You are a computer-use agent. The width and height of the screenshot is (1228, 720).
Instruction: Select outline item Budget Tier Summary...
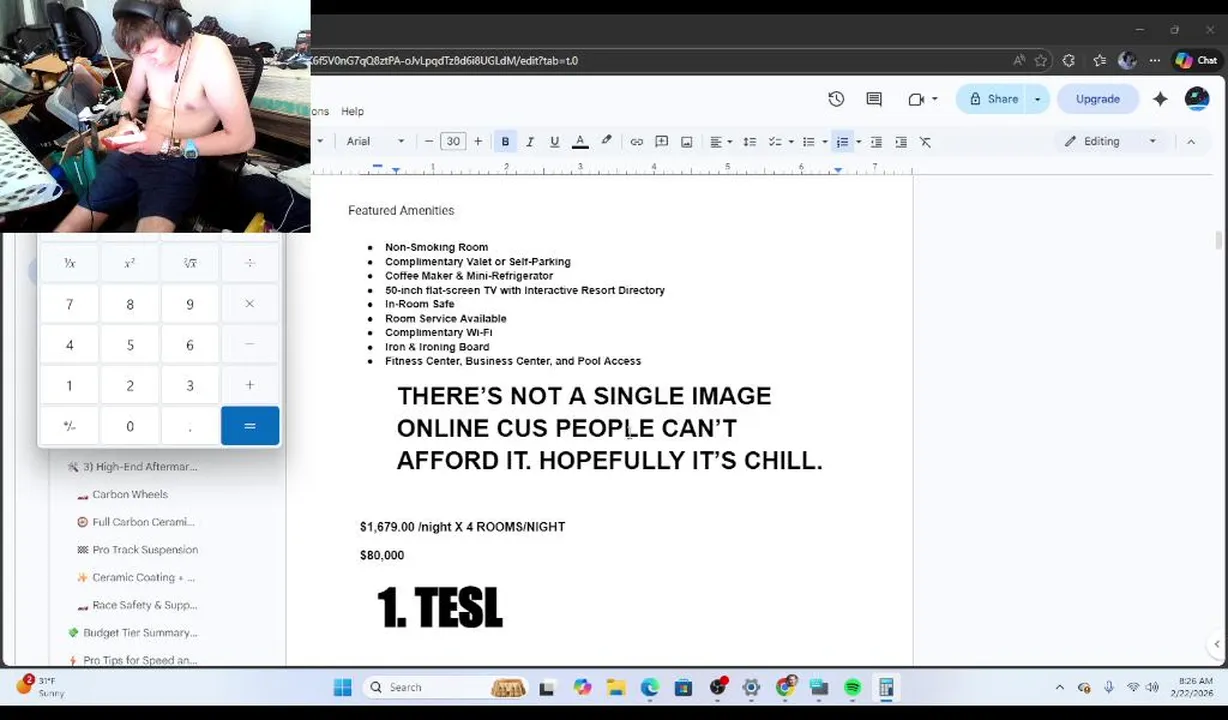(140, 632)
